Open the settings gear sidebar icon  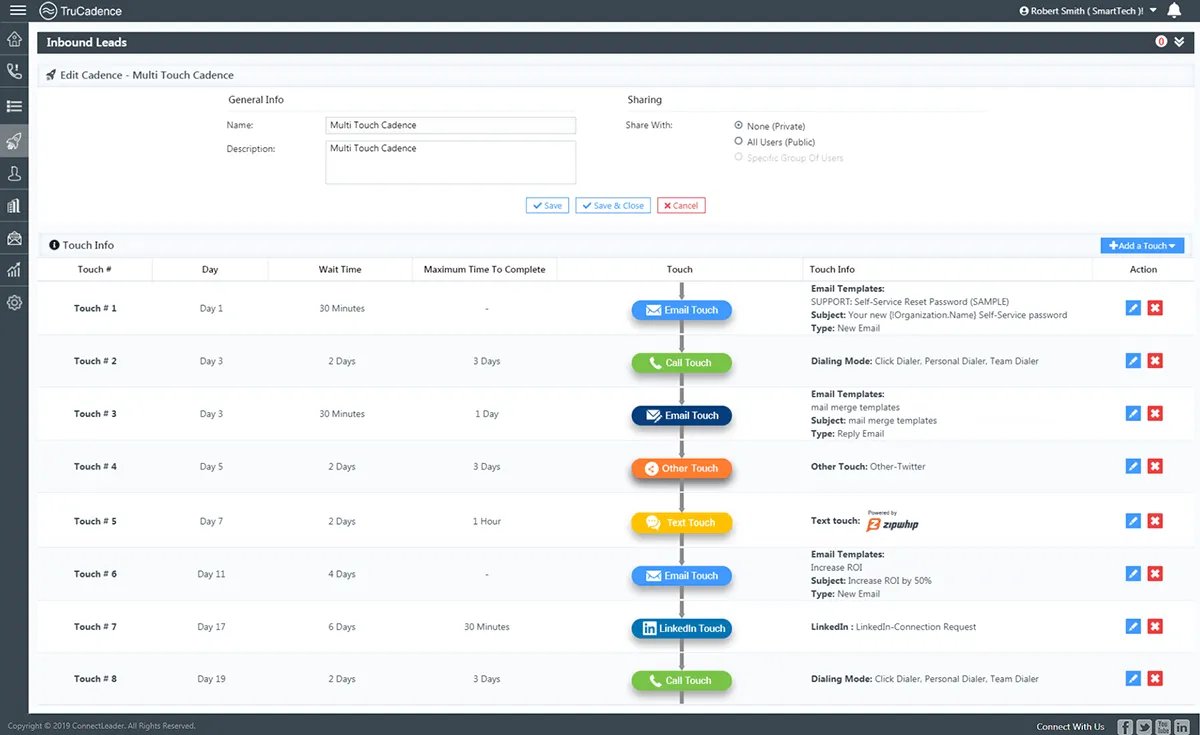coord(14,302)
